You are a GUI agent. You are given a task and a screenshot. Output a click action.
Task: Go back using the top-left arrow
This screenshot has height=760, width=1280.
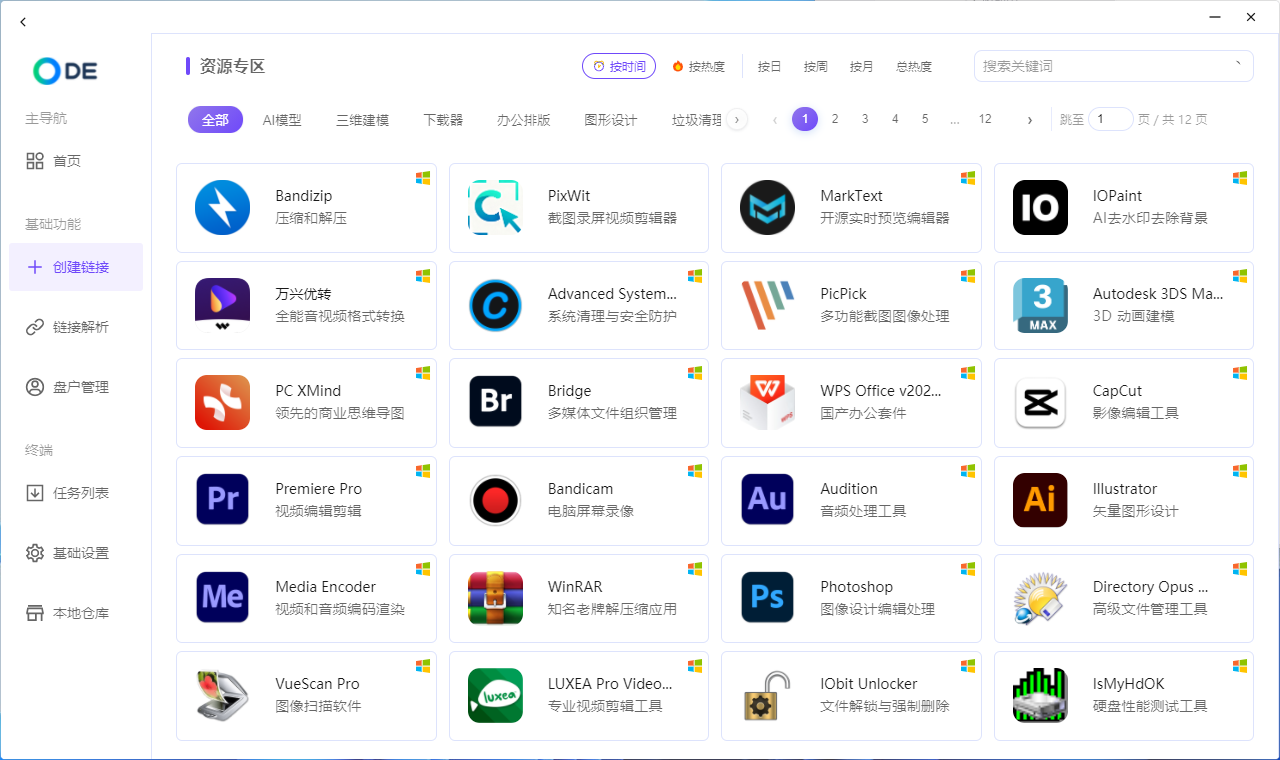pyautogui.click(x=23, y=21)
